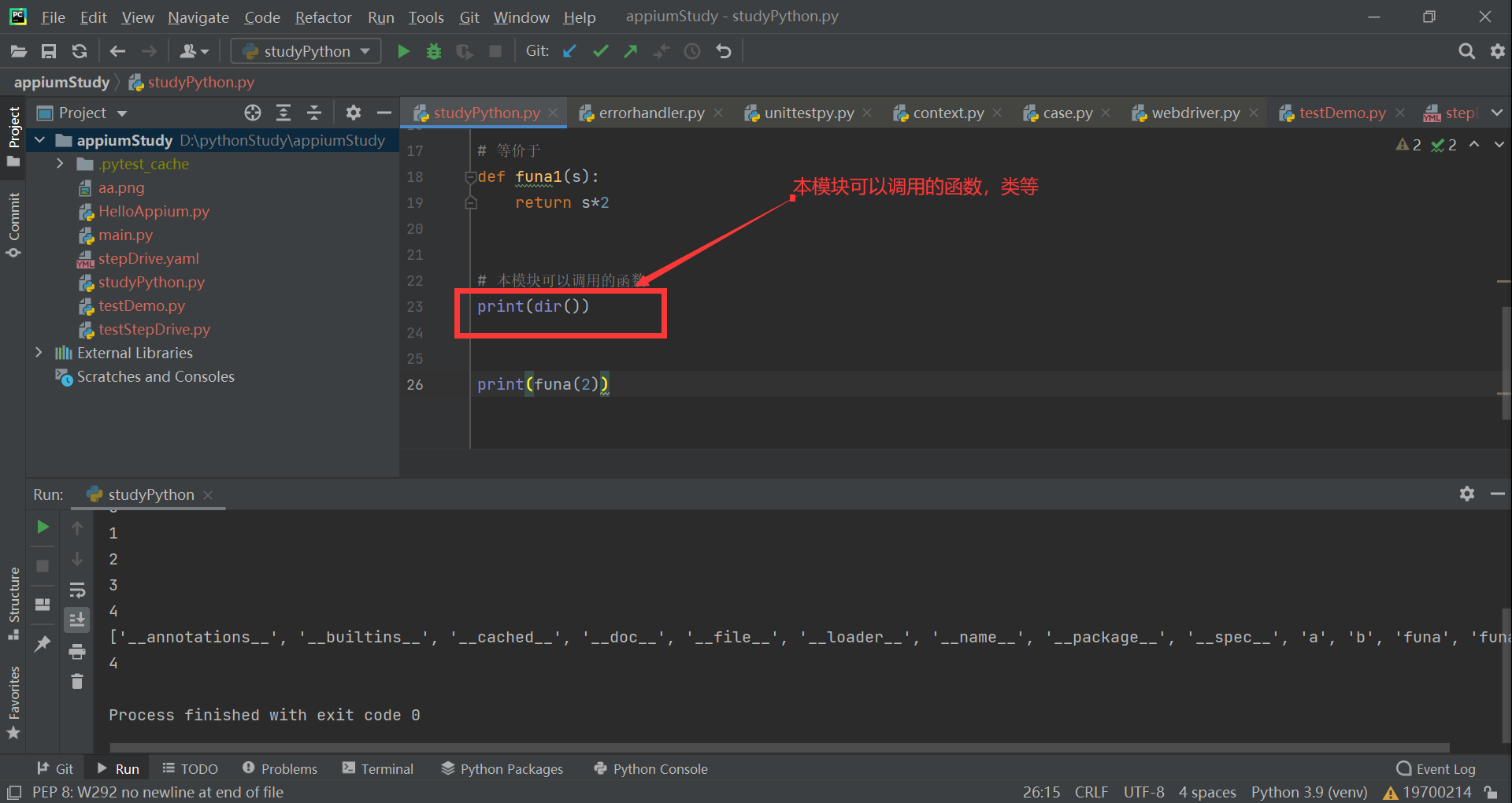This screenshot has height=803, width=1512.
Task: Click the Git commit checkmark icon
Action: click(600, 51)
